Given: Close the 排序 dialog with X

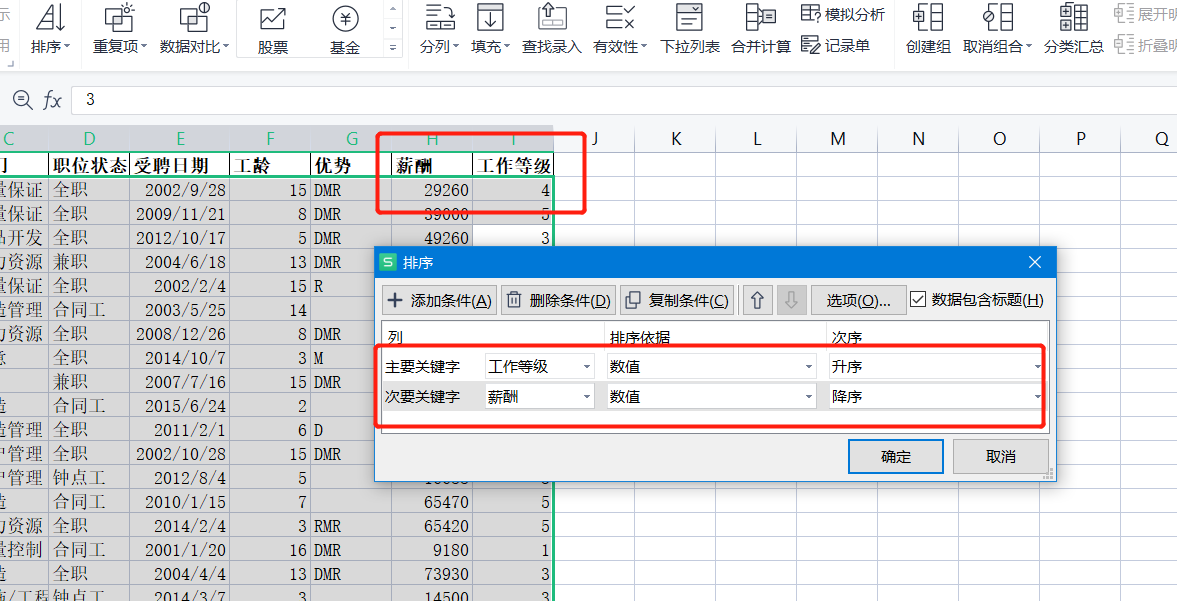Looking at the screenshot, I should [1035, 262].
